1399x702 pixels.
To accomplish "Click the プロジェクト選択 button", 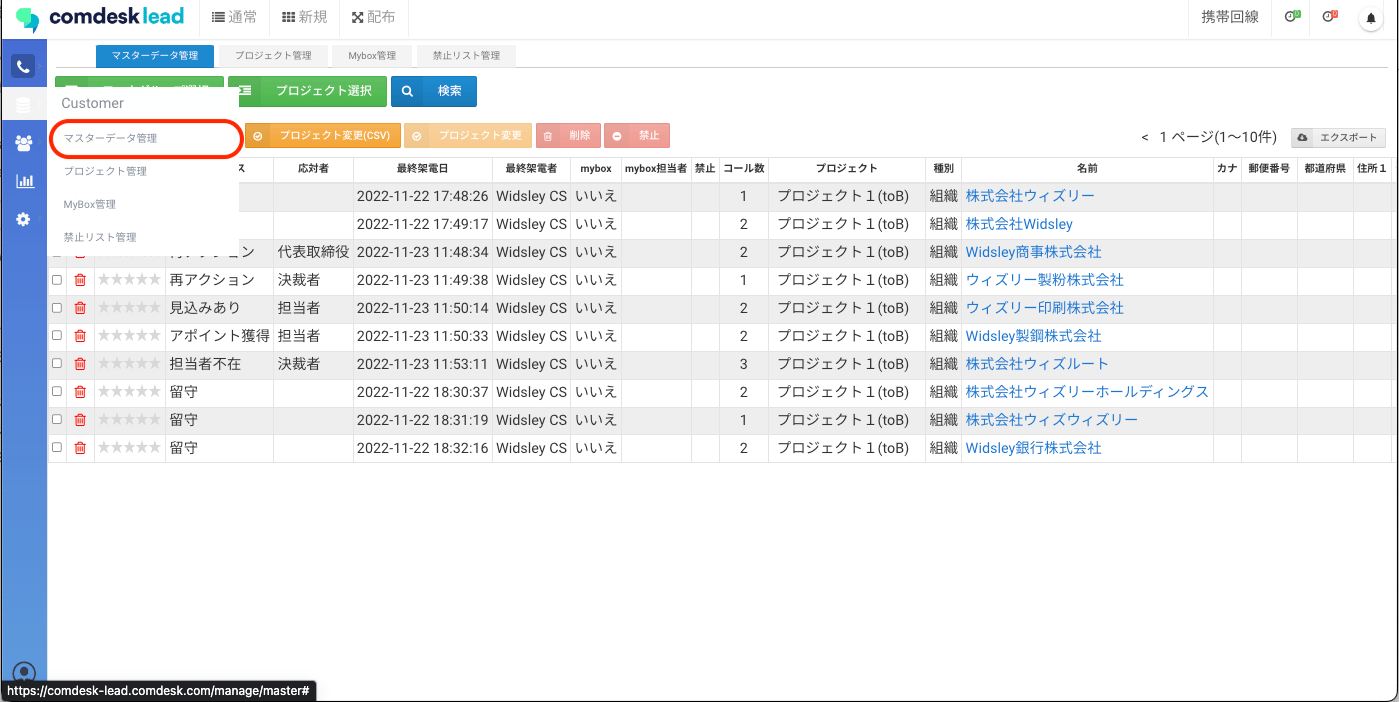I will [x=307, y=91].
